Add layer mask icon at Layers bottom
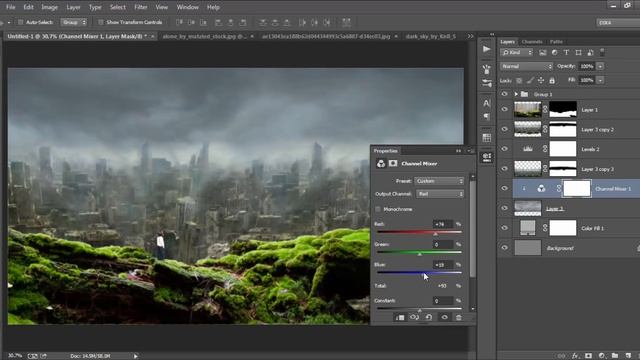 pyautogui.click(x=588, y=356)
